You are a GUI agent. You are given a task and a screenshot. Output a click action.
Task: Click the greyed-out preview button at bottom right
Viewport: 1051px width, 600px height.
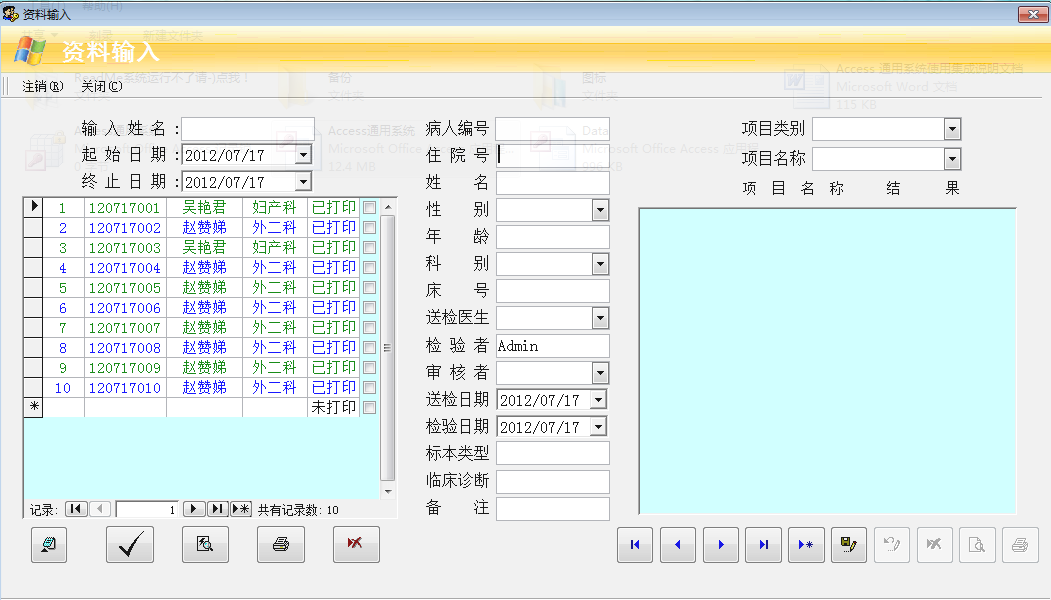(977, 545)
